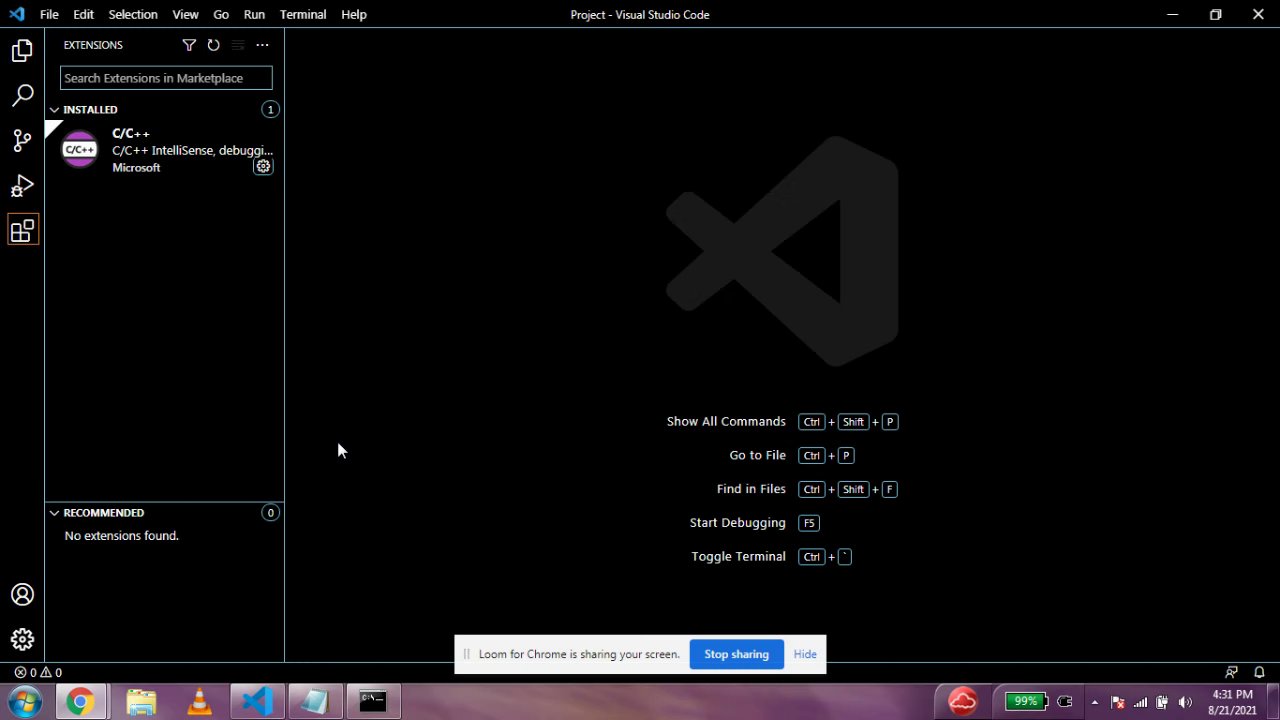
Task: Open the Help menu
Action: [354, 14]
